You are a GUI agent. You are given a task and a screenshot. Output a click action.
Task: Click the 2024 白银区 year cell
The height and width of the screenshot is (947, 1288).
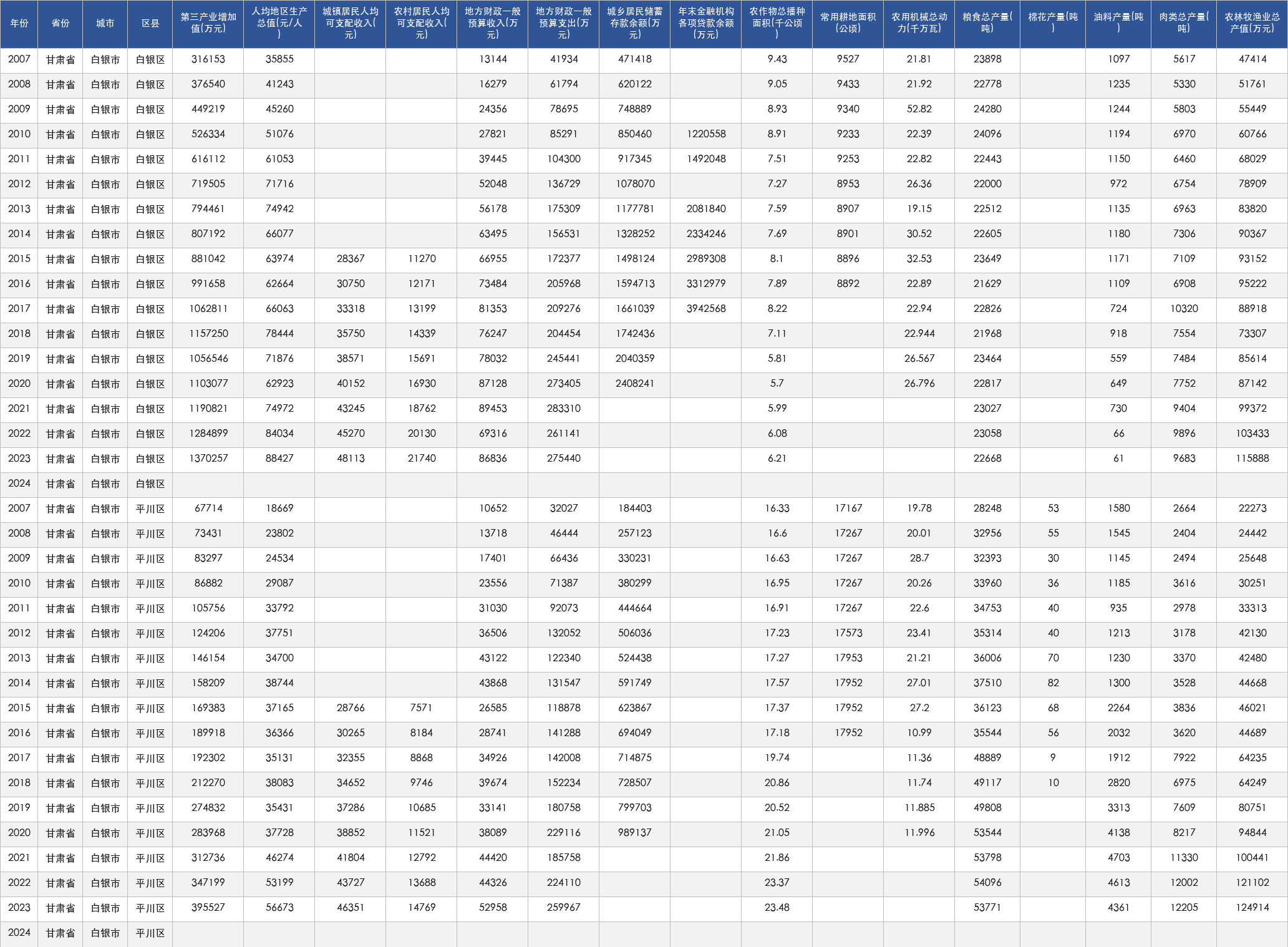[19, 483]
